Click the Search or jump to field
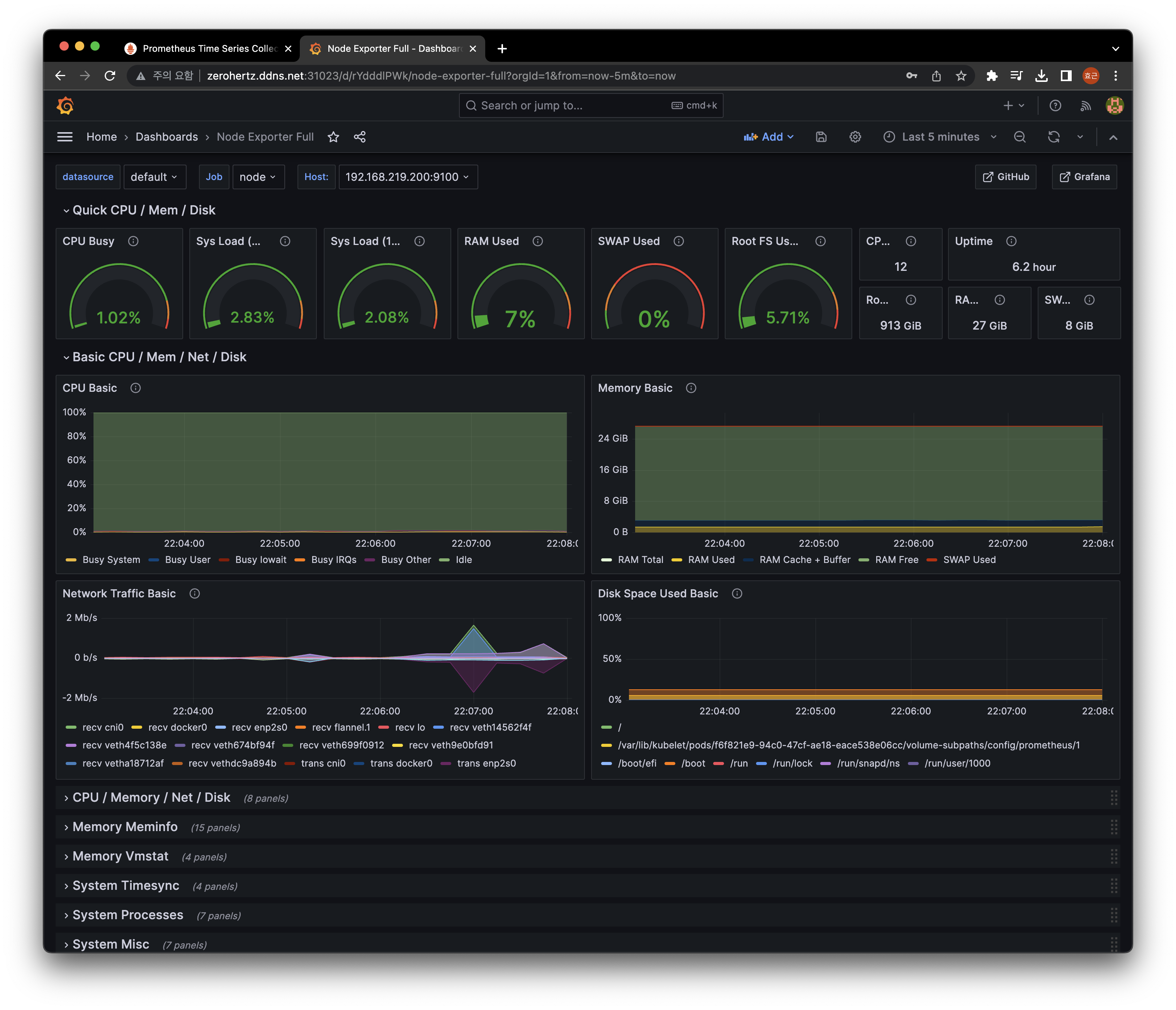Image resolution: width=1176 pixels, height=1010 pixels. coord(591,105)
